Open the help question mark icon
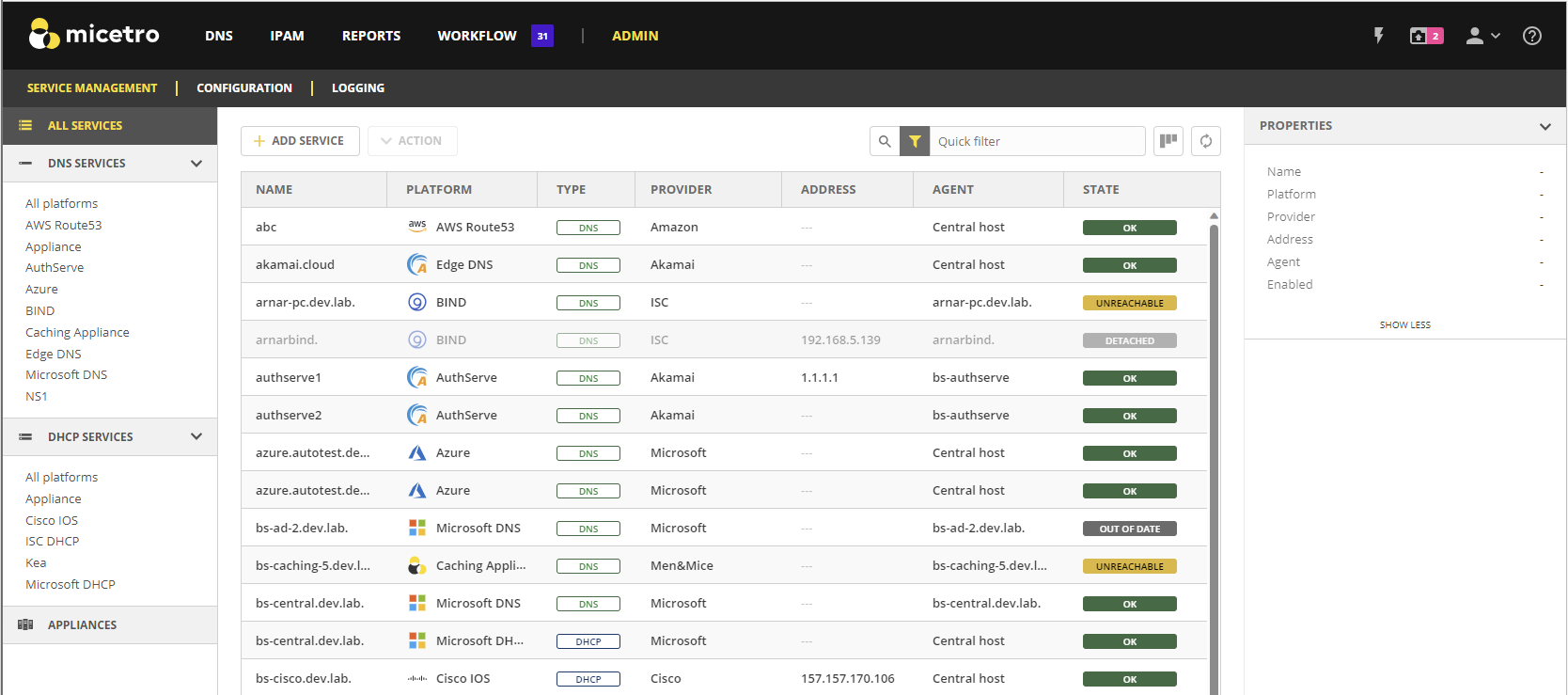Viewport: 1568px width, 695px height. coord(1531,36)
